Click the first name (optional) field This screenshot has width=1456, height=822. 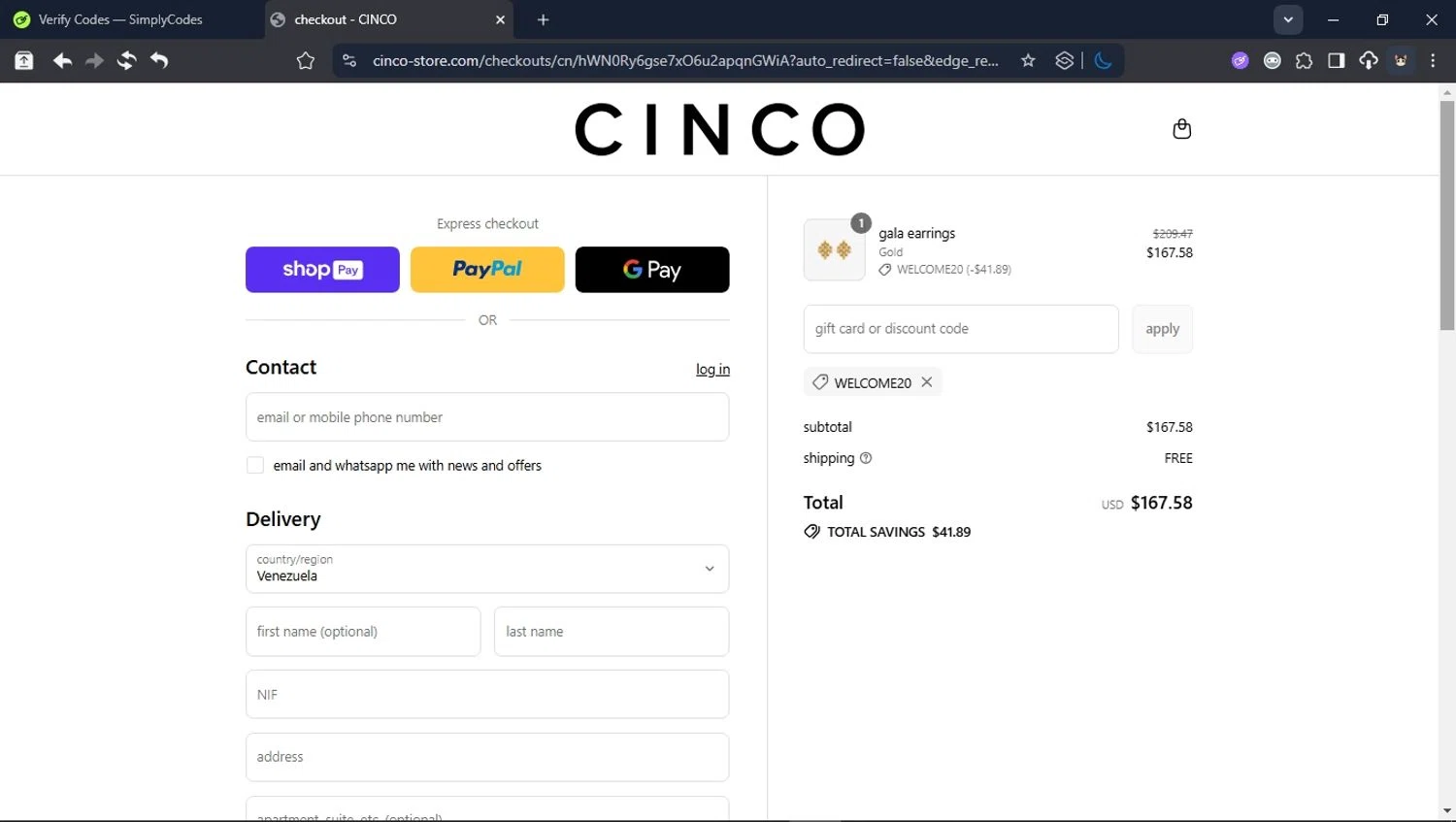coord(363,632)
